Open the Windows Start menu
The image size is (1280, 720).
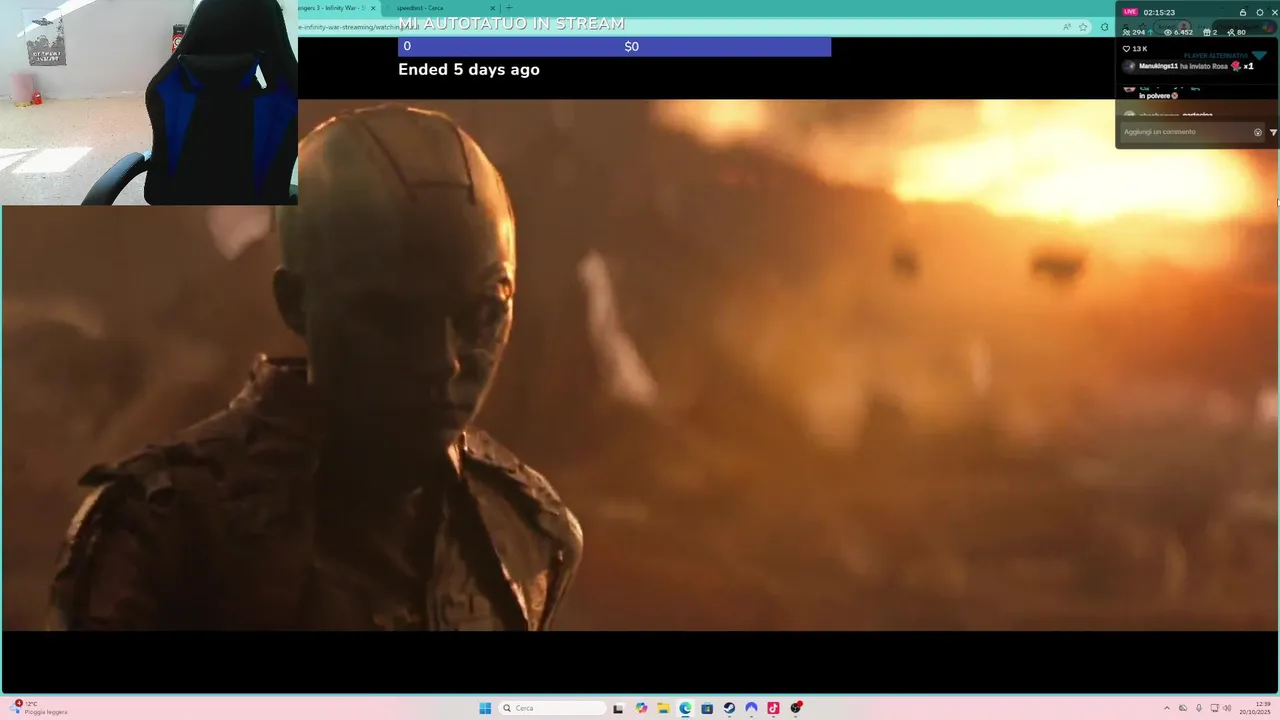(485, 708)
